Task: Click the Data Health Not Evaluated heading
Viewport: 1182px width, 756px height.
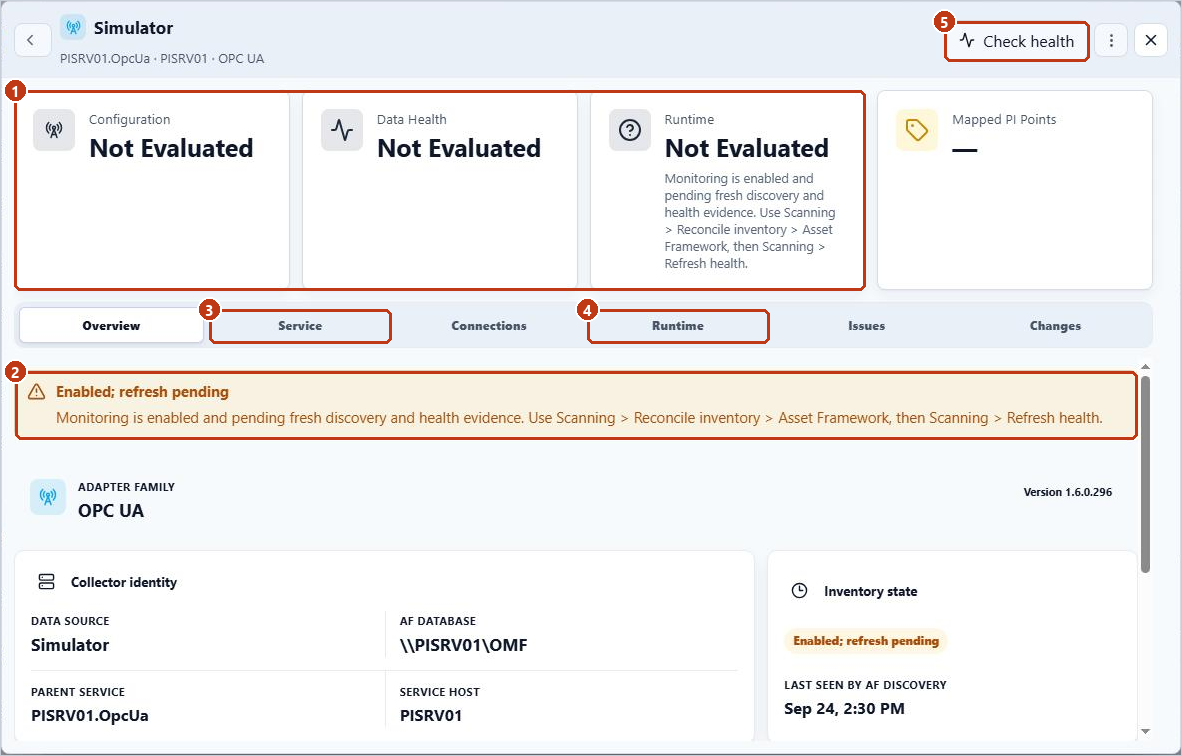Action: pos(459,148)
